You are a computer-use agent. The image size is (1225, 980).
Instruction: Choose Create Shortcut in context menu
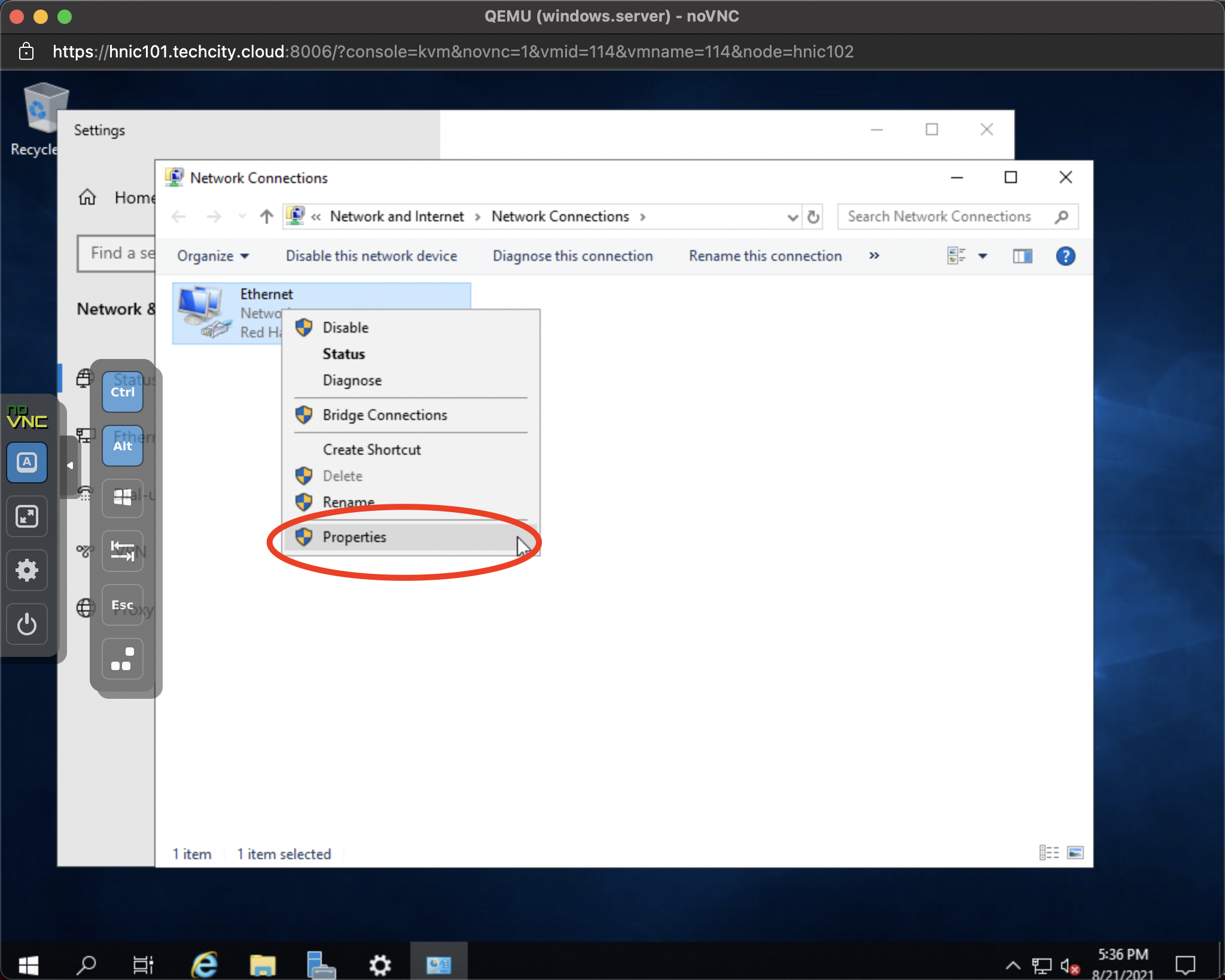pyautogui.click(x=412, y=449)
